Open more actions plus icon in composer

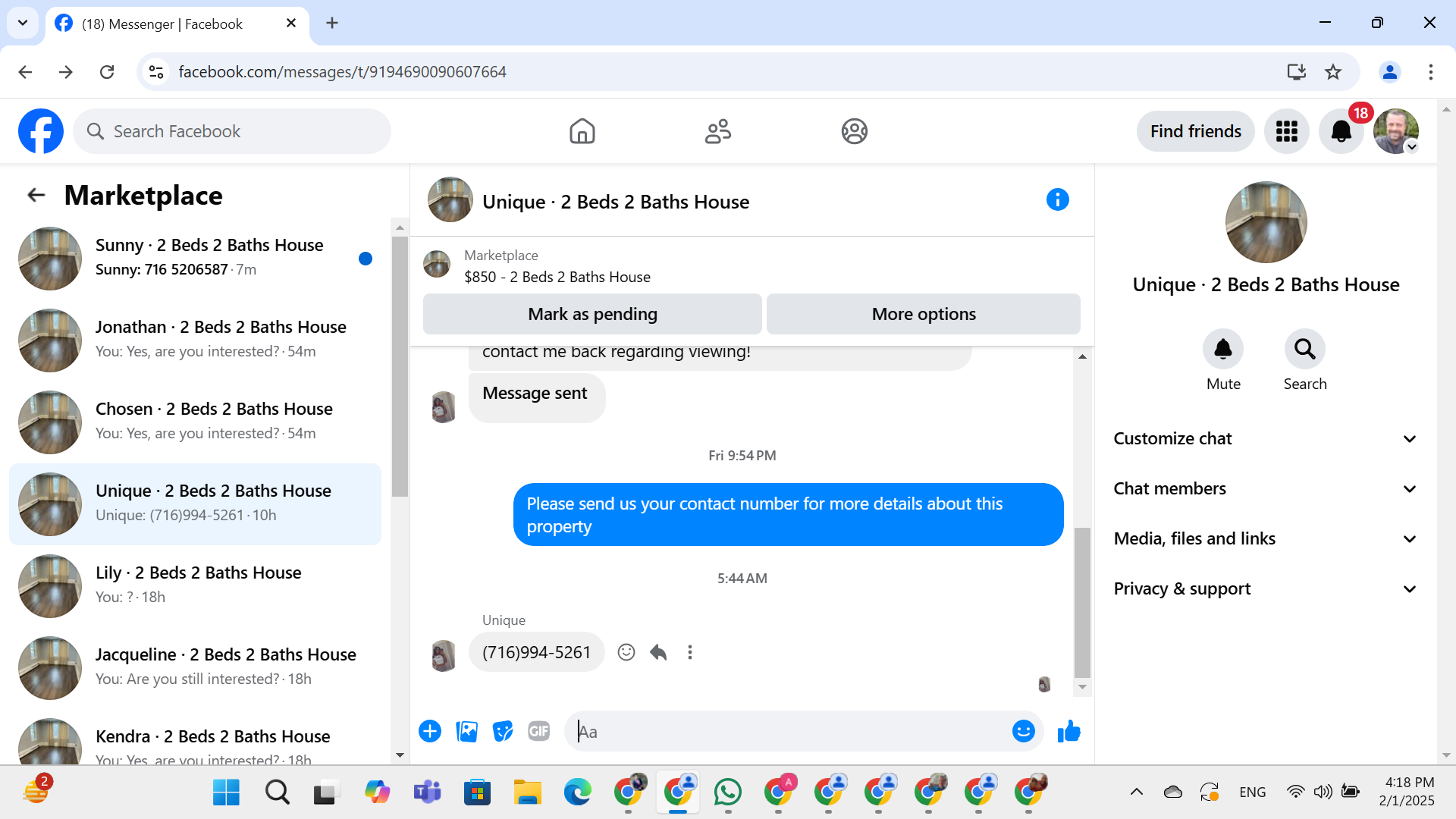click(x=430, y=732)
